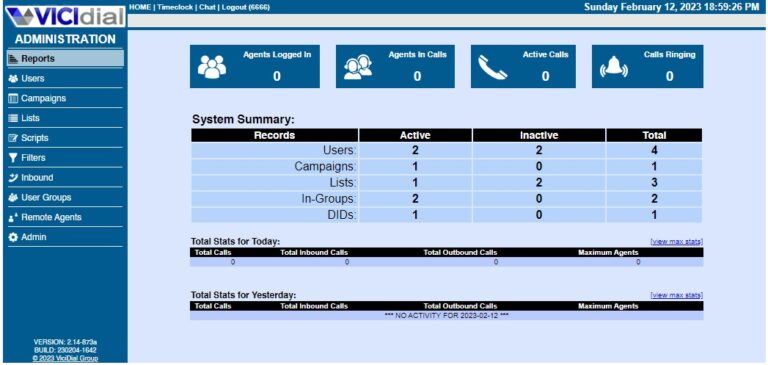The width and height of the screenshot is (768, 365).
Task: Click the Agents In Calls headset icon
Action: click(358, 67)
